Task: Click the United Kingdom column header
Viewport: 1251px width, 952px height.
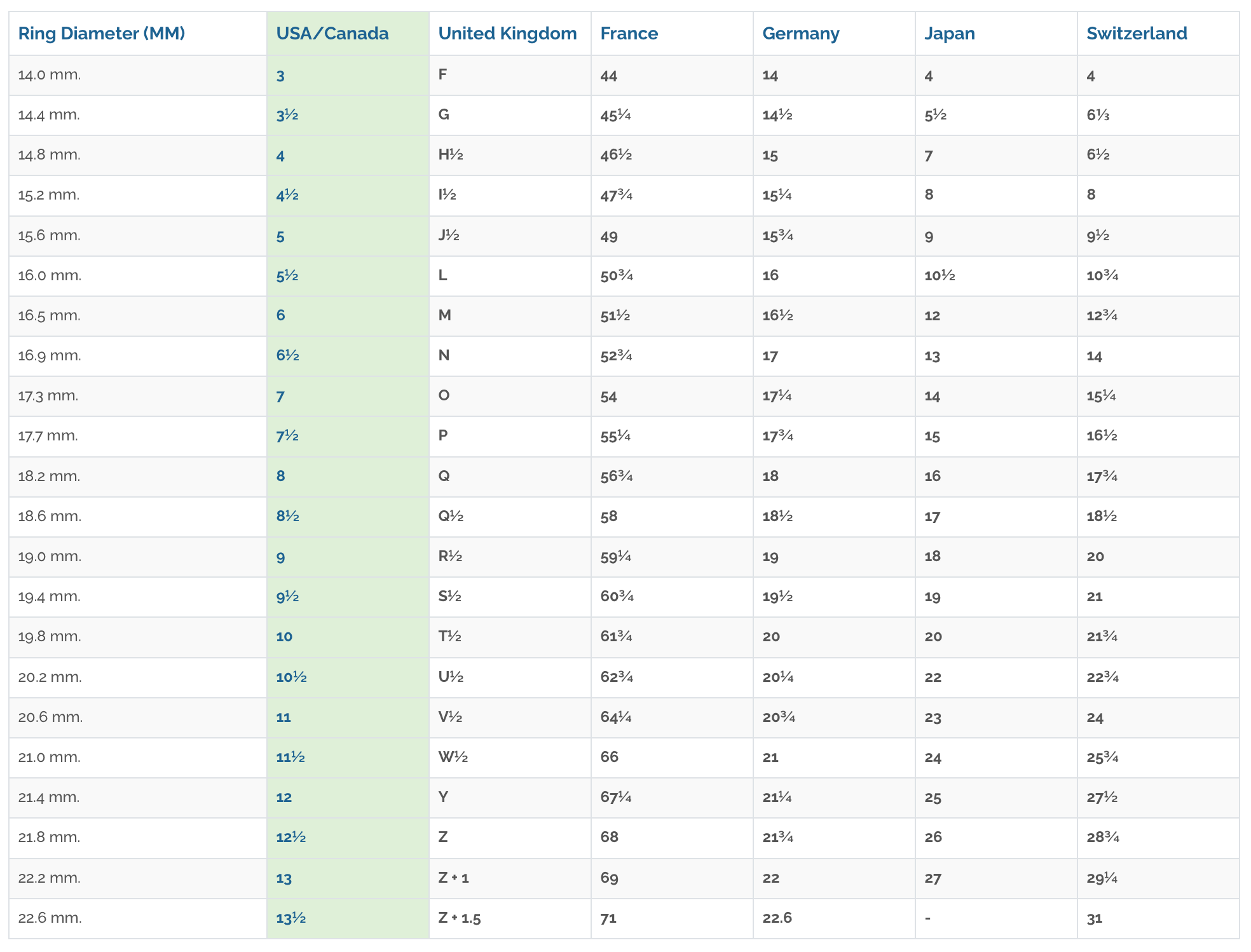Action: click(510, 34)
